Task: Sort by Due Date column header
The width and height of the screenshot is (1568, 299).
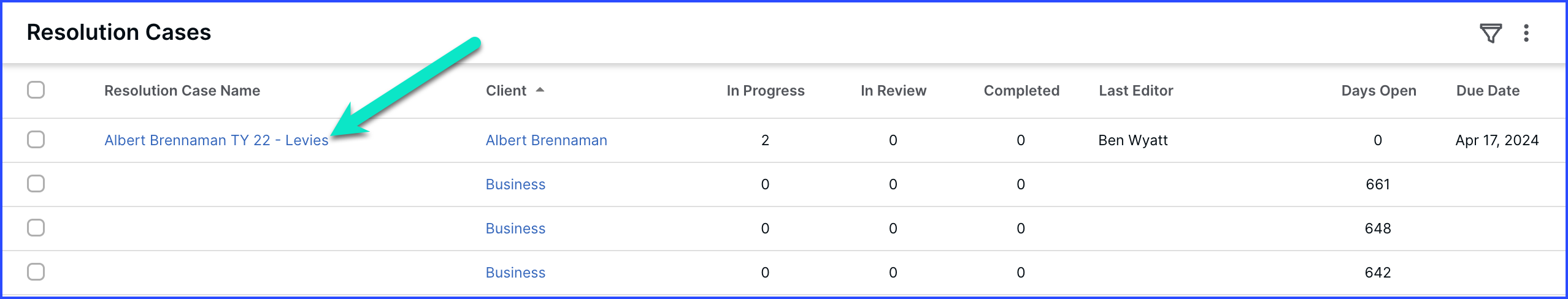Action: pyautogui.click(x=1488, y=91)
